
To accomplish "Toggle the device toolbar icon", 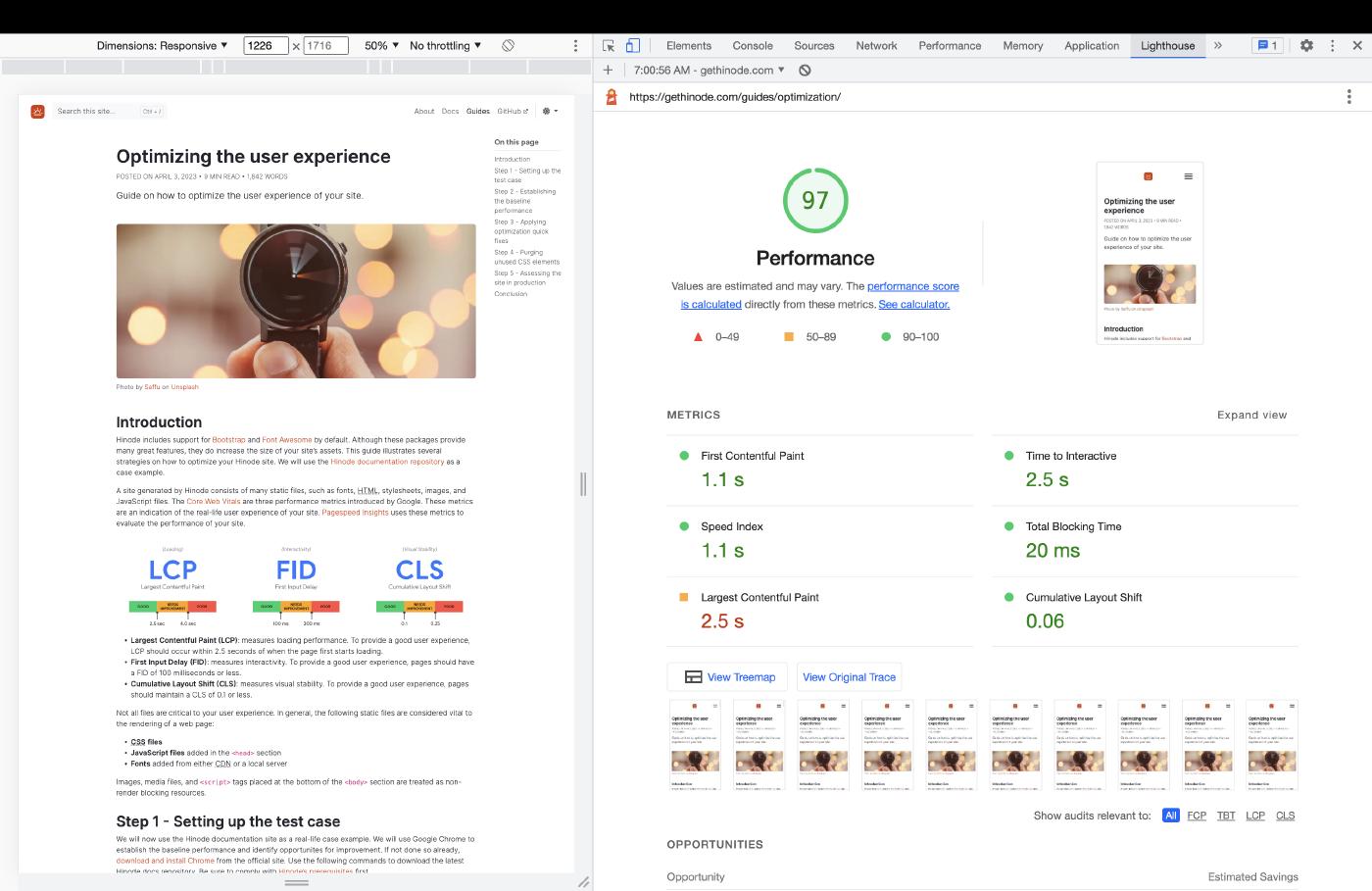I will tap(633, 46).
